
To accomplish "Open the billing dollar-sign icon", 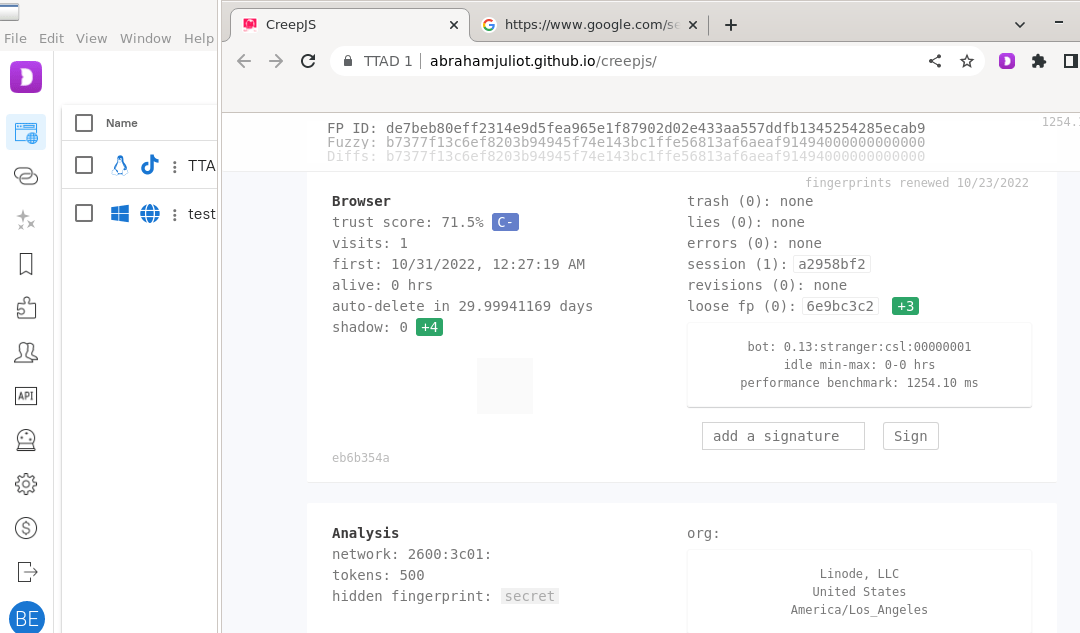I will pos(26,528).
